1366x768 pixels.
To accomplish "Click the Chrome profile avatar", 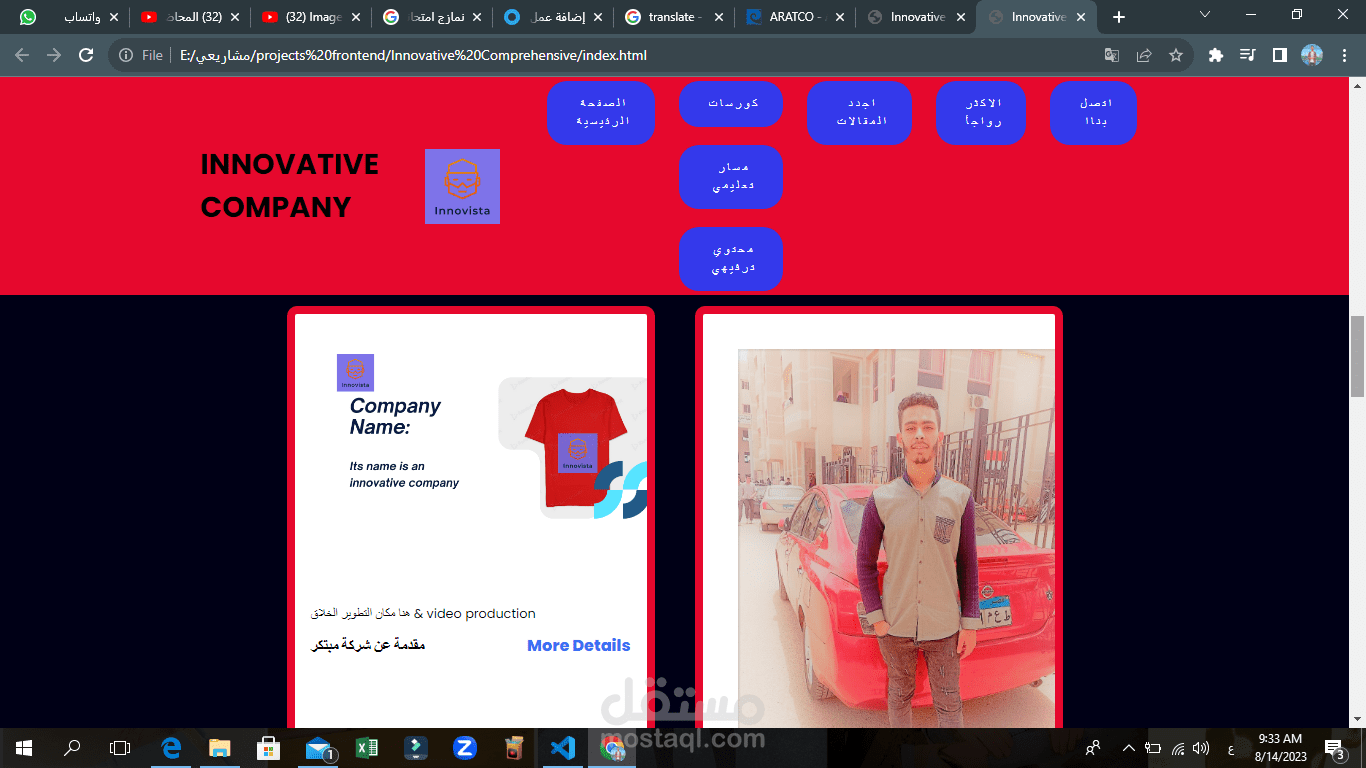I will [1313, 55].
